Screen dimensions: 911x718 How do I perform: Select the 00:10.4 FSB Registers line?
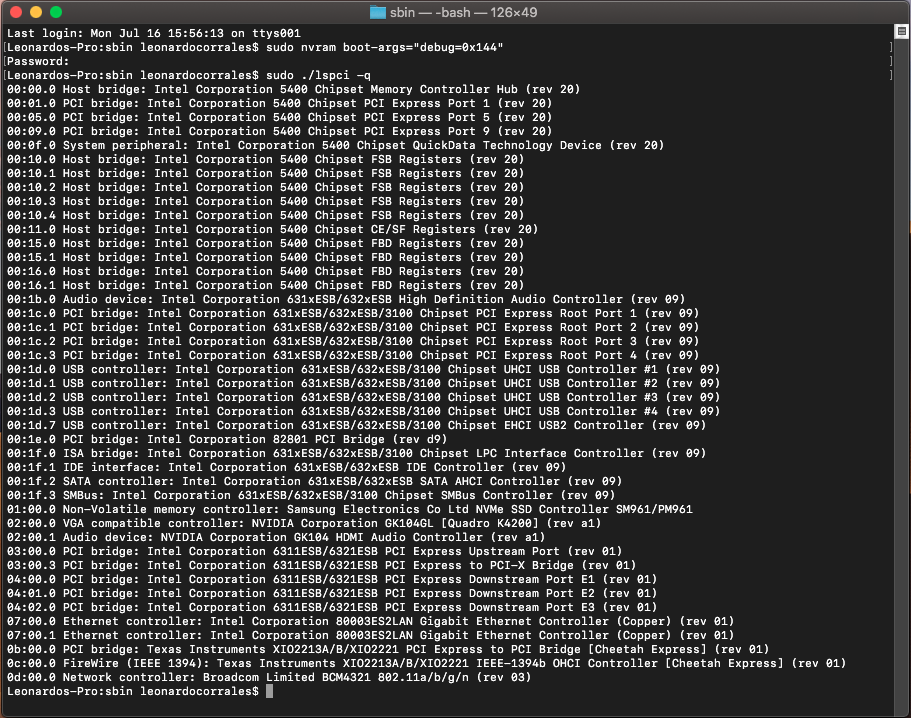pos(266,215)
